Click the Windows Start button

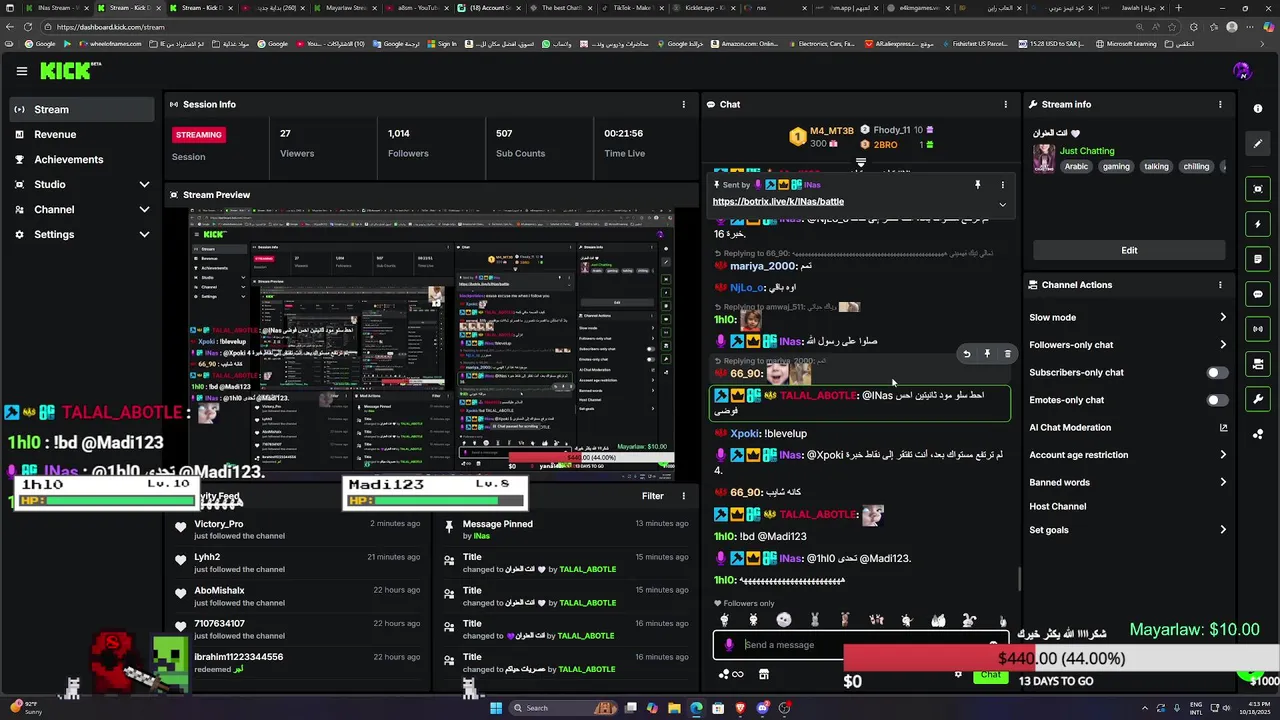[x=495, y=708]
